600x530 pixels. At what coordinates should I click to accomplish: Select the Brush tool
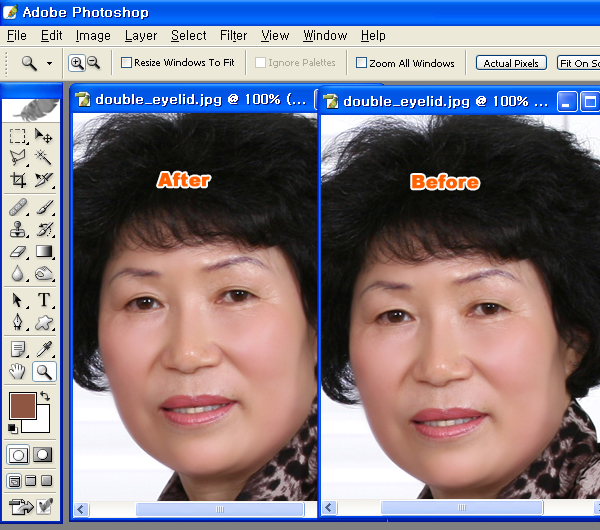43,207
